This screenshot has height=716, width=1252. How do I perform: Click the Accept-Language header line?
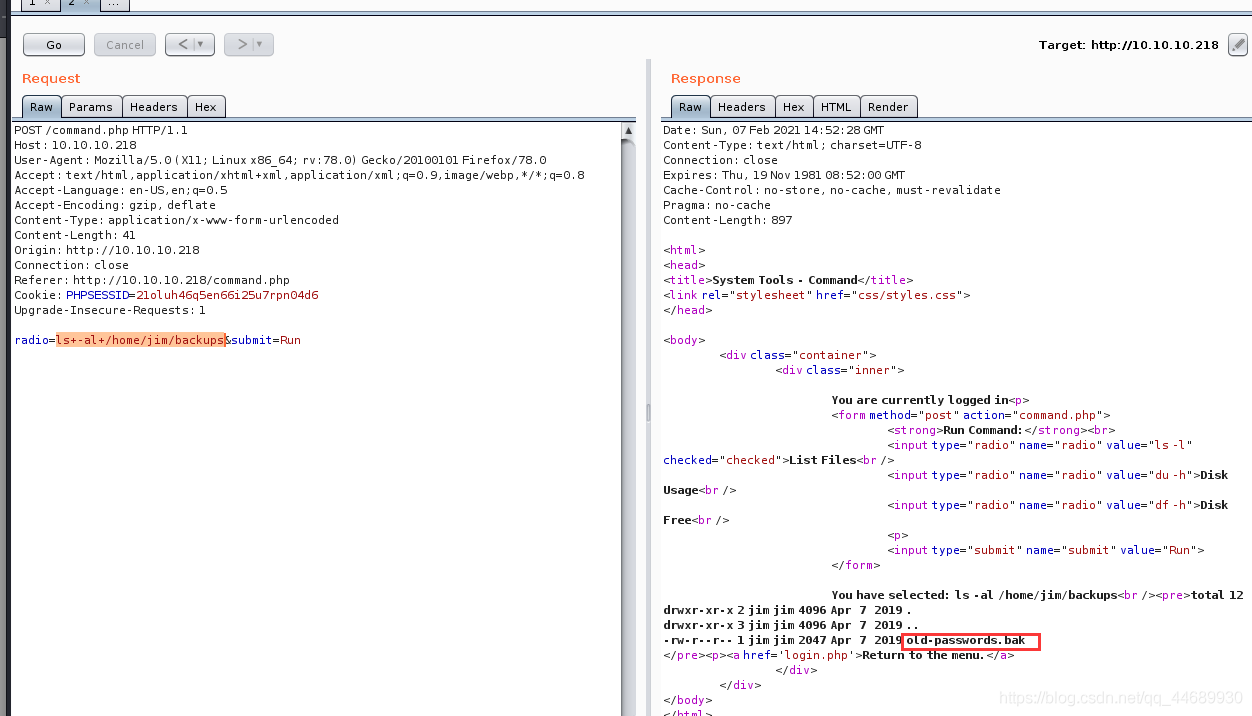click(x=121, y=190)
